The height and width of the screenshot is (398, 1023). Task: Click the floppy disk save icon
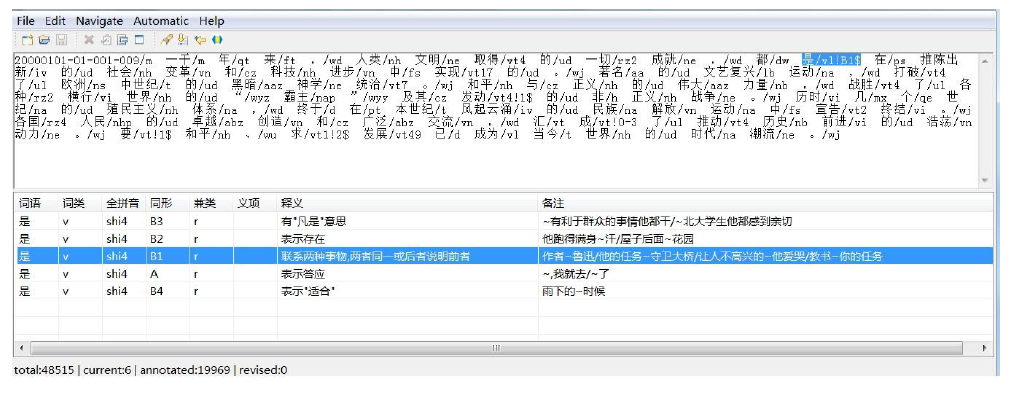coord(61,40)
